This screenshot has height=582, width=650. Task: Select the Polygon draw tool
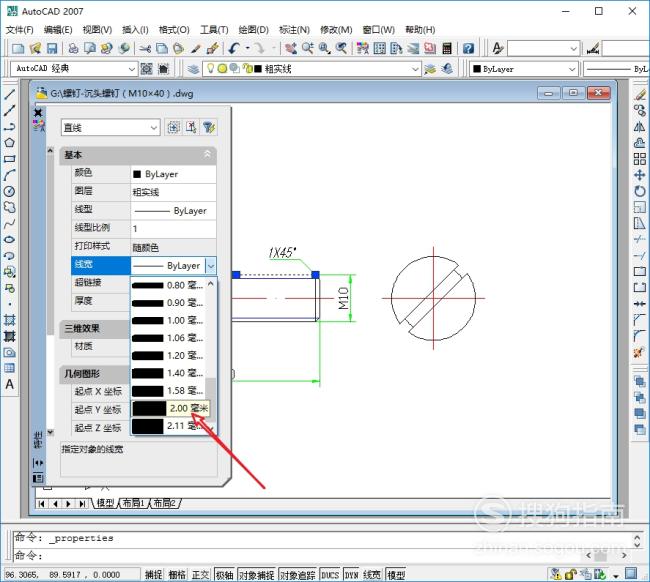pos(10,143)
